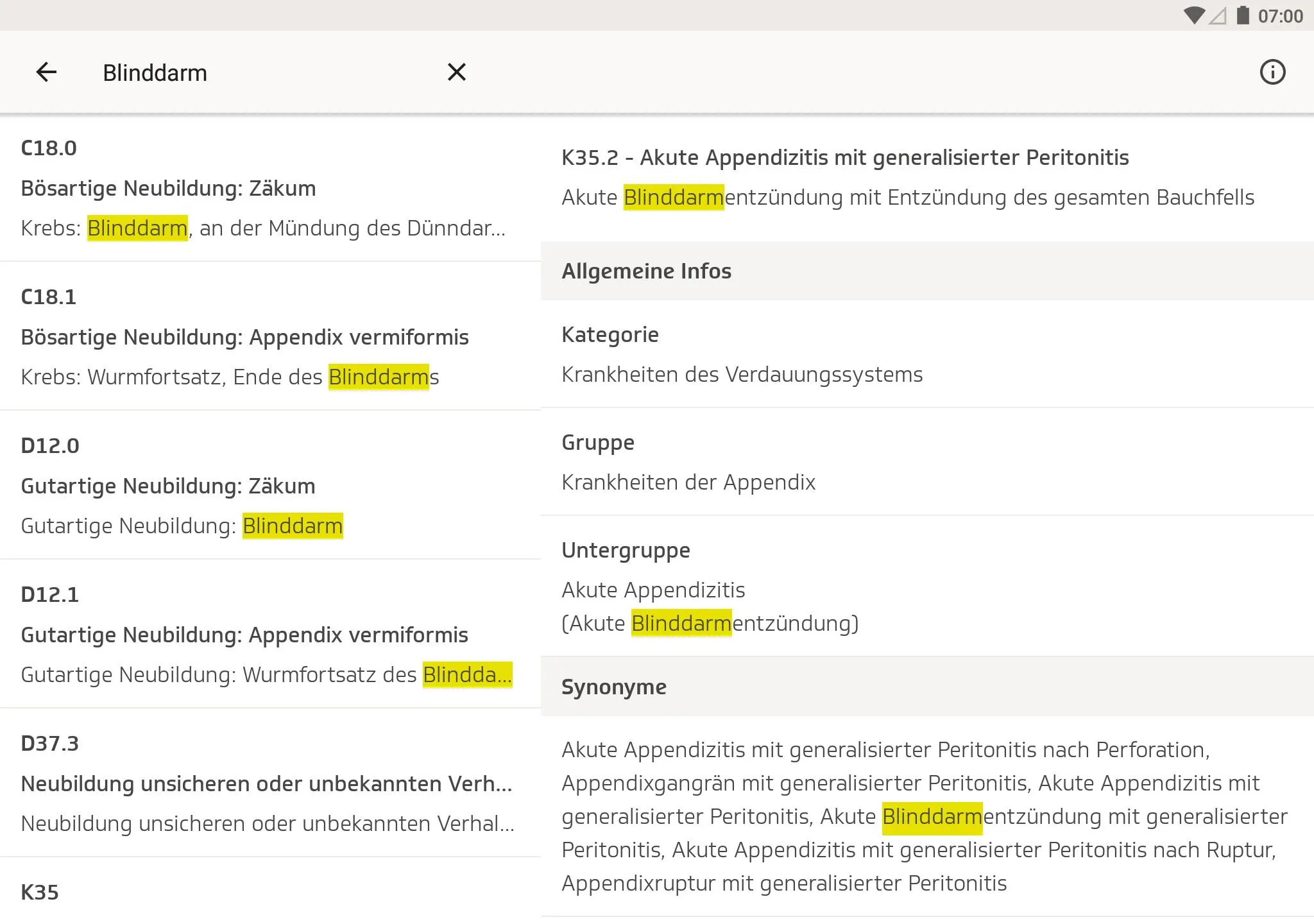Tap the 'Kategorie' label
This screenshot has width=1314, height=924.
(x=610, y=335)
